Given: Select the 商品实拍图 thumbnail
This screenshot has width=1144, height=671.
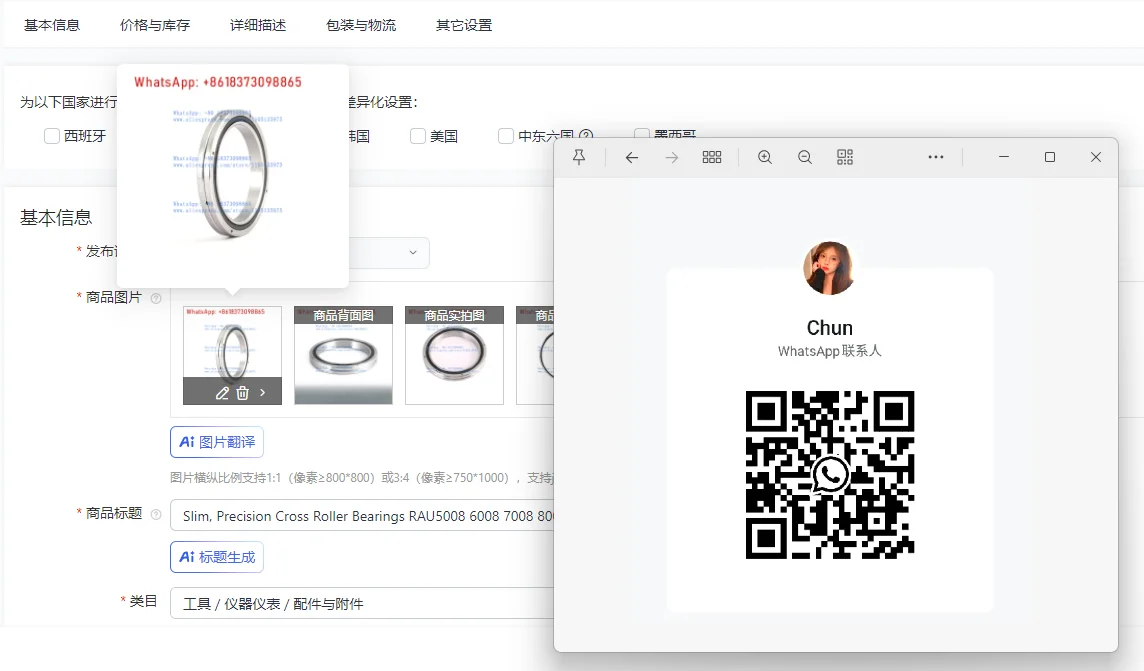Looking at the screenshot, I should click(x=455, y=355).
